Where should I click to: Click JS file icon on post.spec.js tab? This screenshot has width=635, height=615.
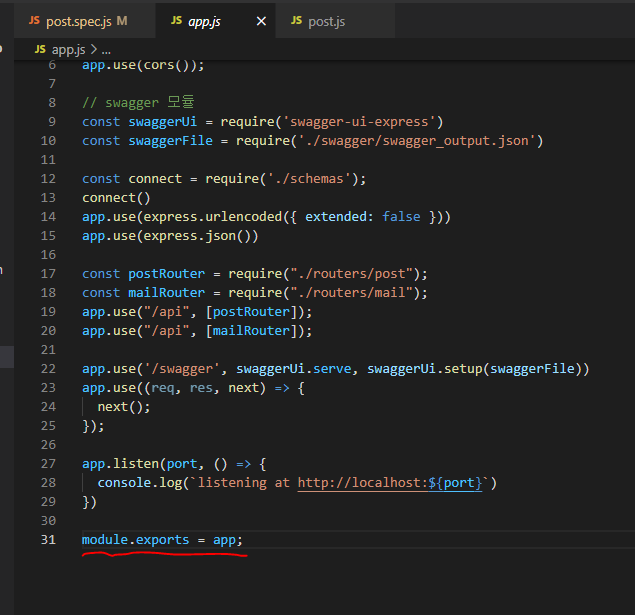[x=34, y=20]
